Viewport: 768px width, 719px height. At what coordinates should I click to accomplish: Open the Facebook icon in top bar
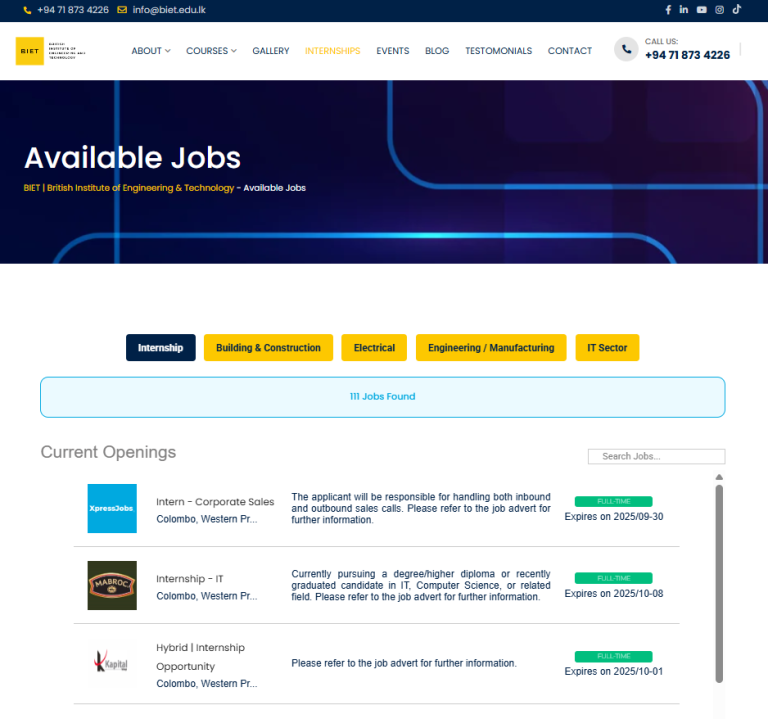[668, 10]
